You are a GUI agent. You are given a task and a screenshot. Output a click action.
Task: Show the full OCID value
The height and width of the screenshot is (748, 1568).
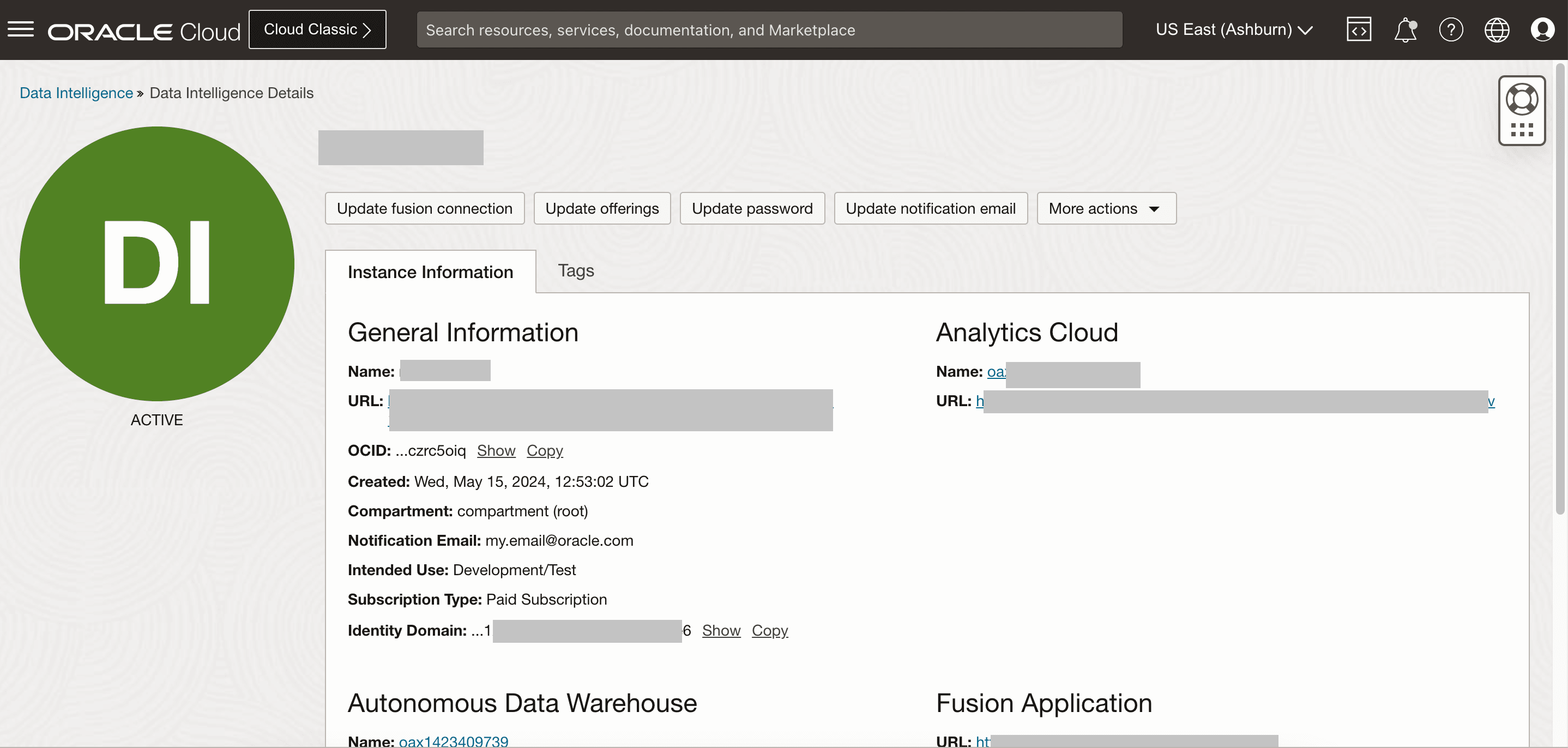point(496,450)
